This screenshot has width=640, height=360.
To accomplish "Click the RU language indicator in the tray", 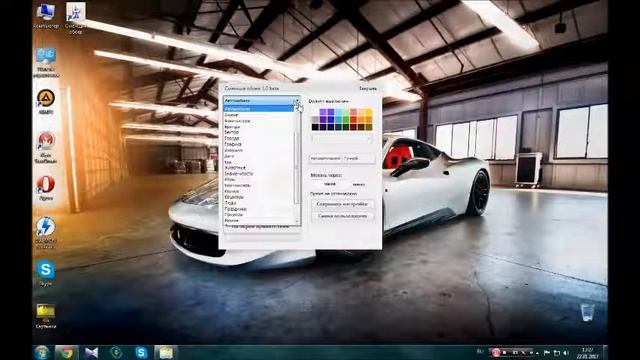I will (480, 351).
